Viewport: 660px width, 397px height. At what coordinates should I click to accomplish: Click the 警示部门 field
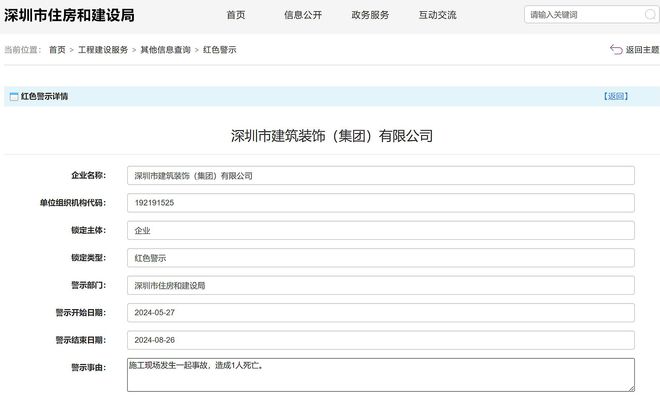click(381, 285)
